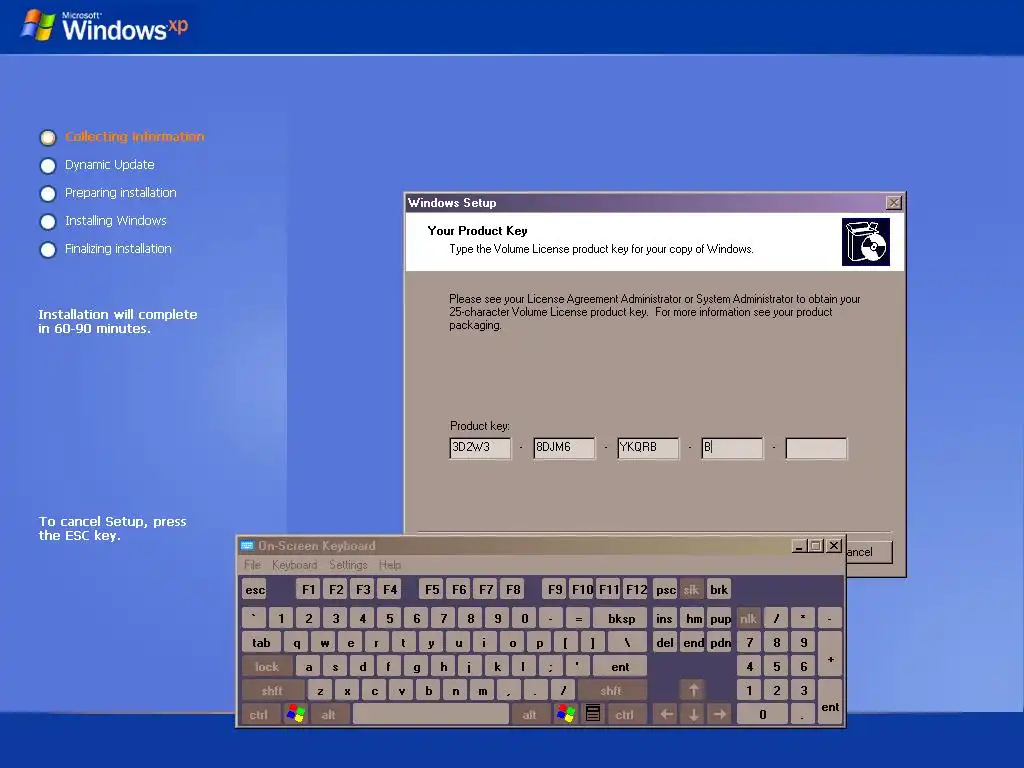Click the psc print screen key

[665, 590]
